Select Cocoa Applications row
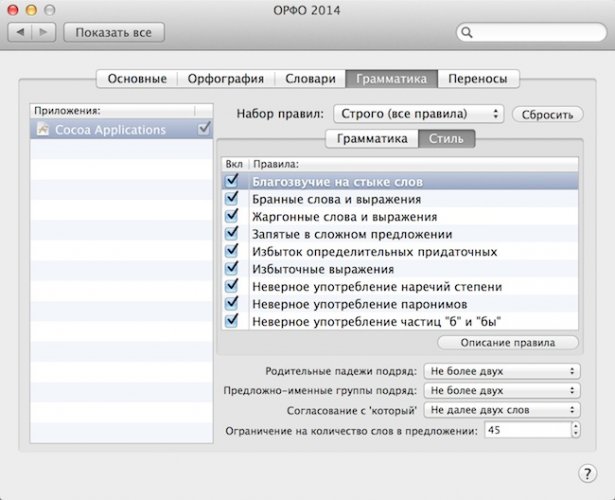The width and height of the screenshot is (615, 500). pos(122,129)
